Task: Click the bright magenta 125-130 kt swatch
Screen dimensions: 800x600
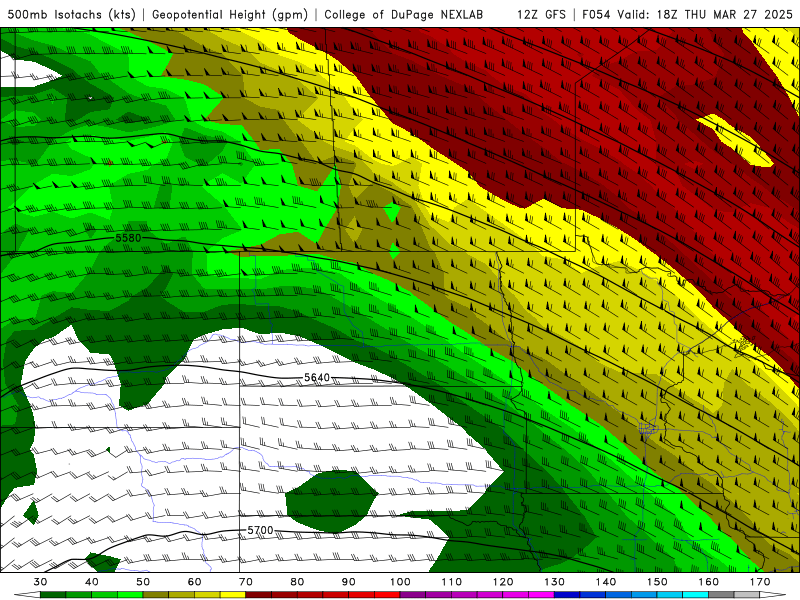Action: 541,595
